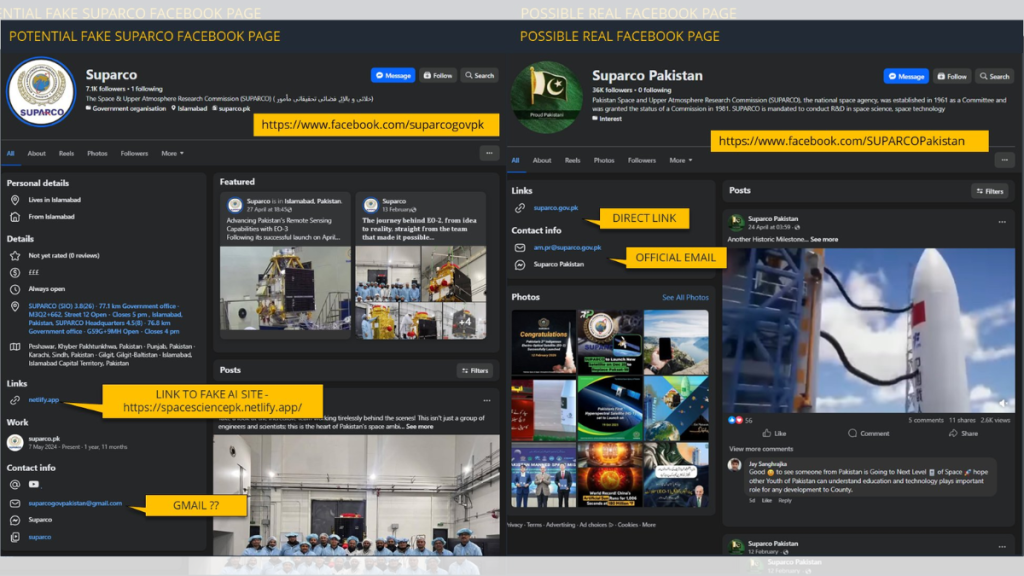The height and width of the screenshot is (576, 1024).
Task: Follow the Suparco page
Action: pos(438,76)
